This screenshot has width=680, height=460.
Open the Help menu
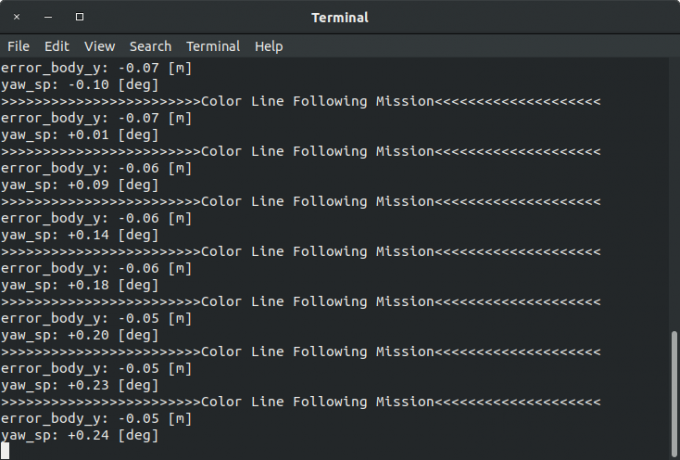click(268, 46)
